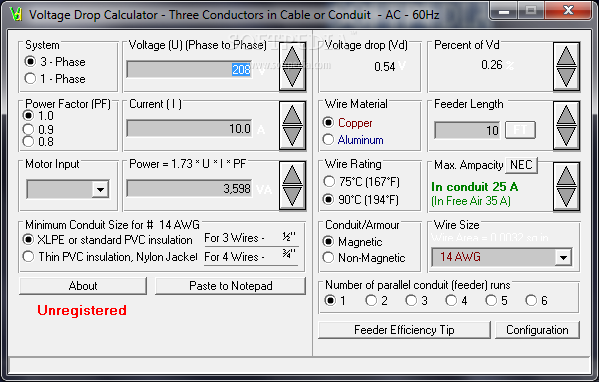Open the Configuration button
599x382 pixels.
537,330
